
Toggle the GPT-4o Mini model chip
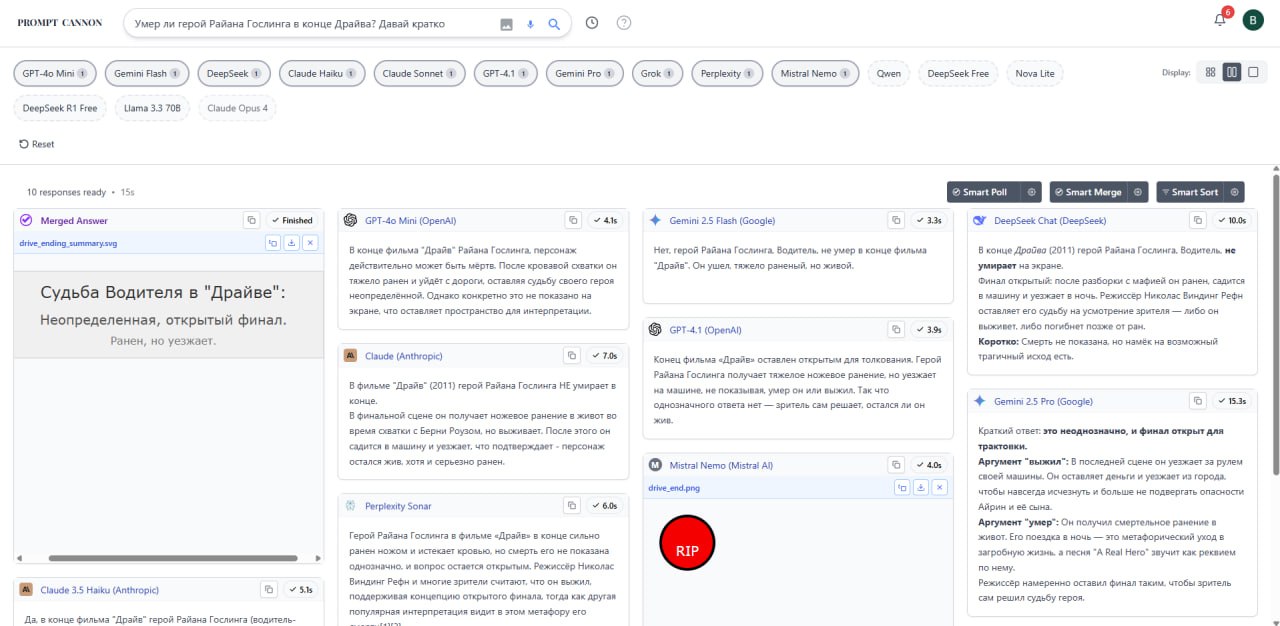(55, 73)
